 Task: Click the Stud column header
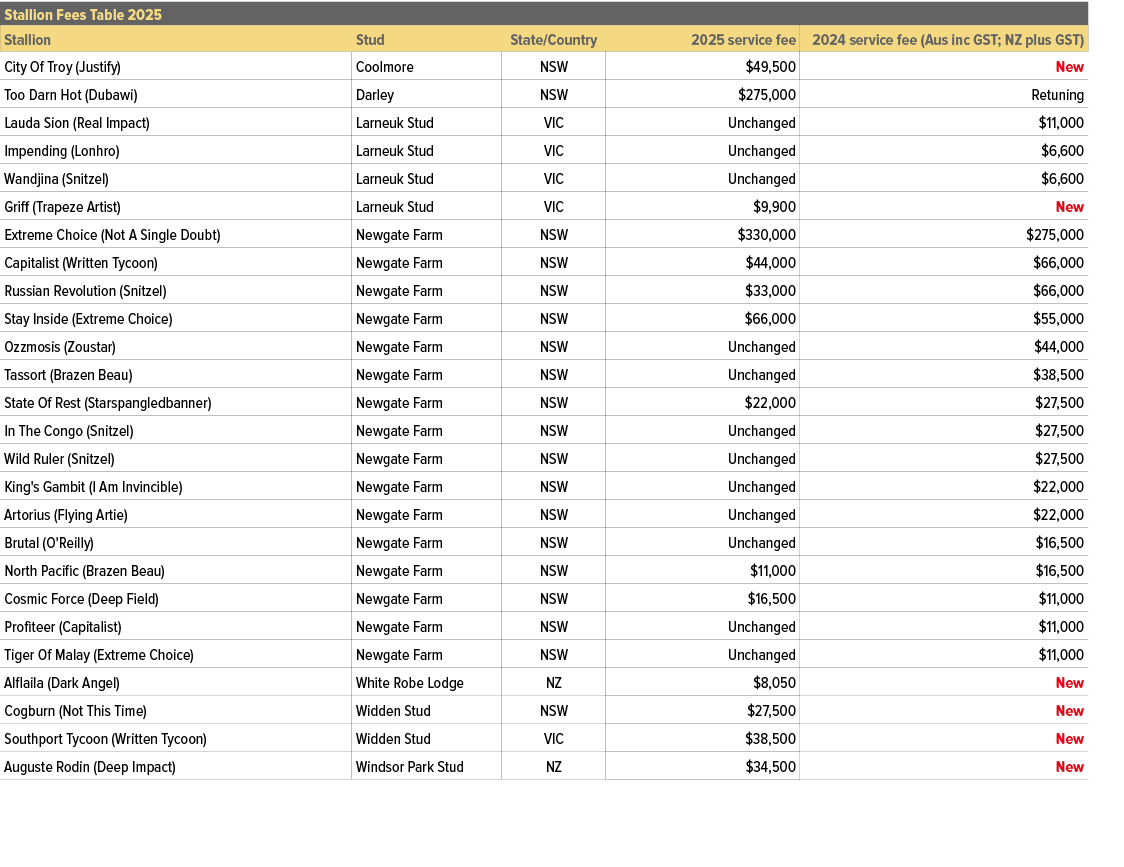click(370, 40)
